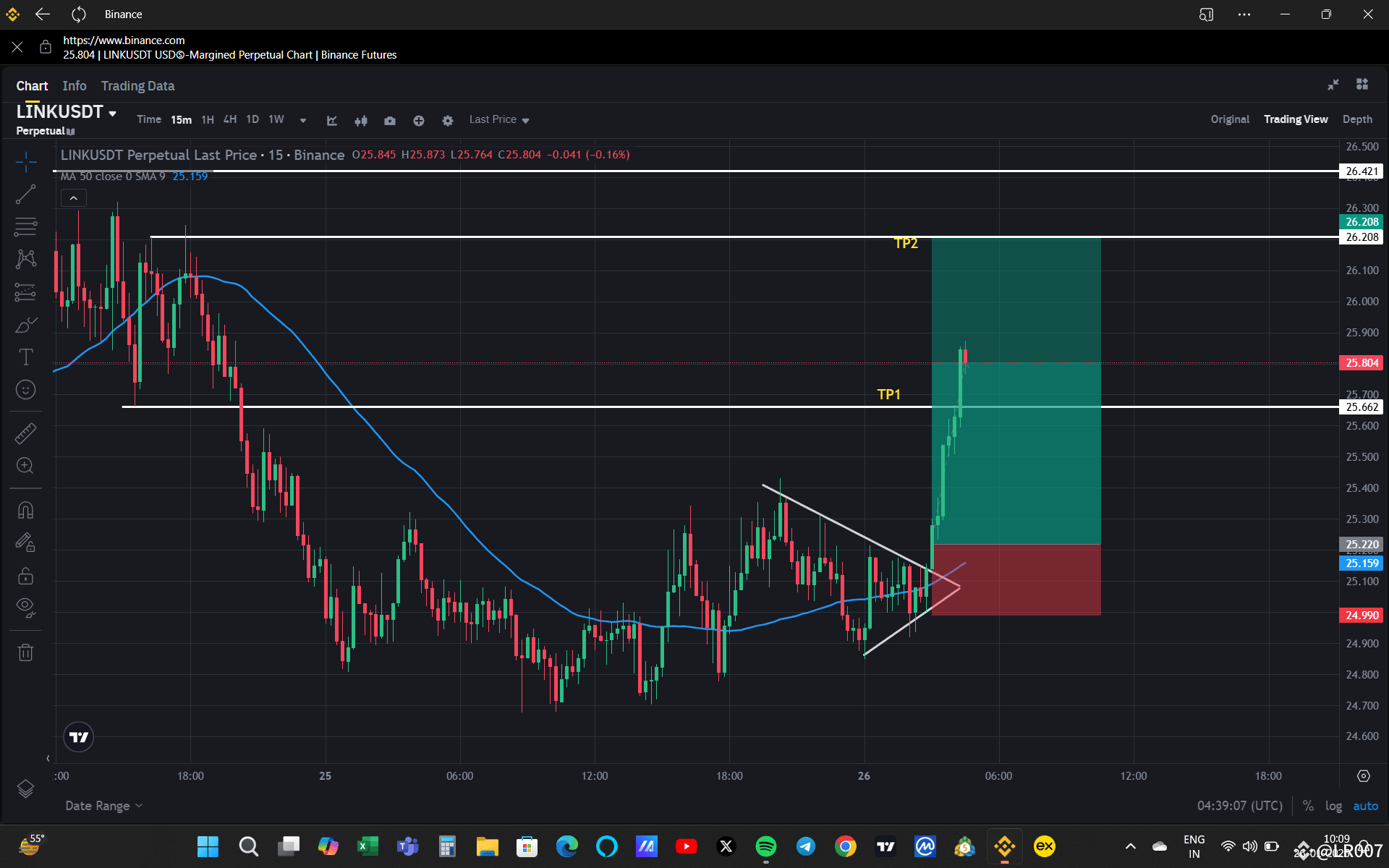Switch to the Info tab

pyautogui.click(x=75, y=86)
